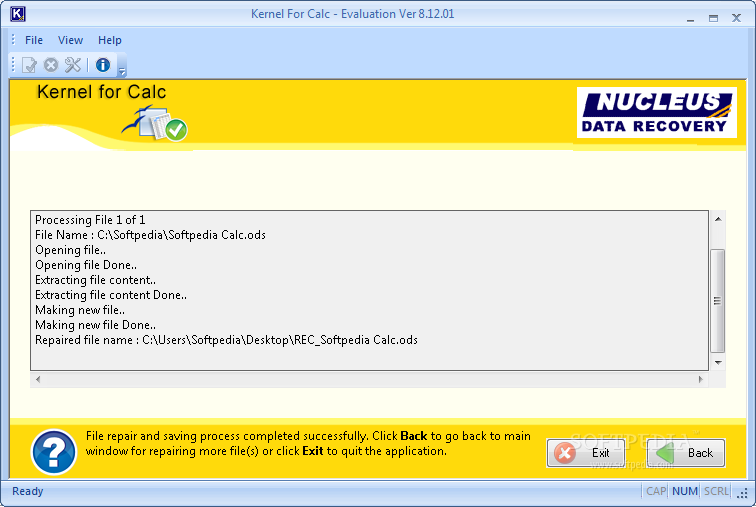Click the Kernel for Calc spreadsheet icon

click(155, 124)
